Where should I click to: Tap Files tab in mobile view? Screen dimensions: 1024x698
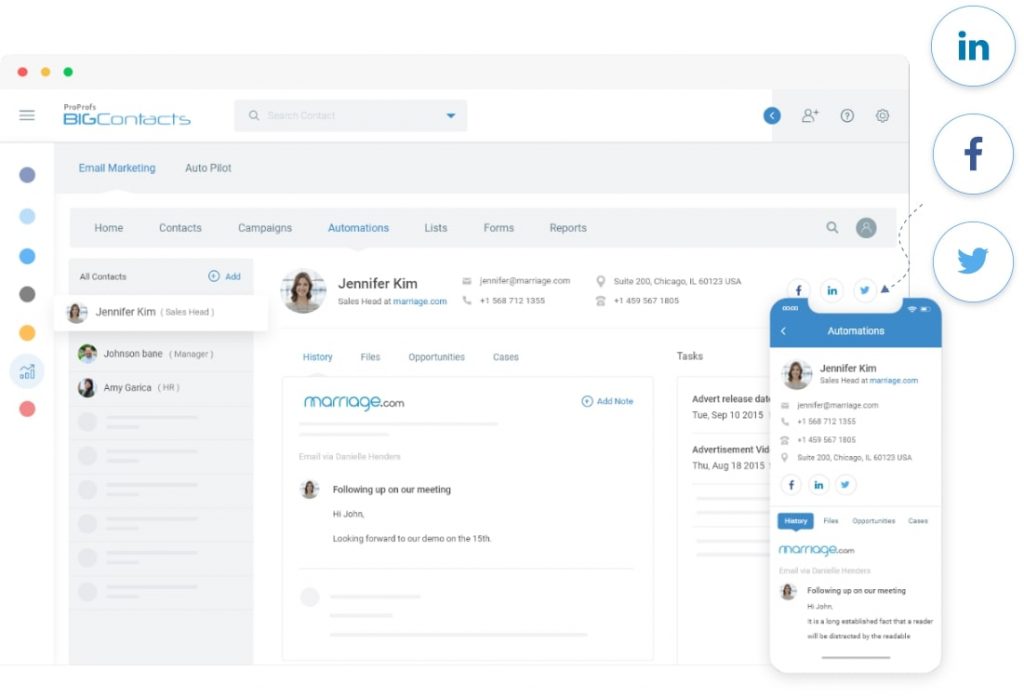831,521
